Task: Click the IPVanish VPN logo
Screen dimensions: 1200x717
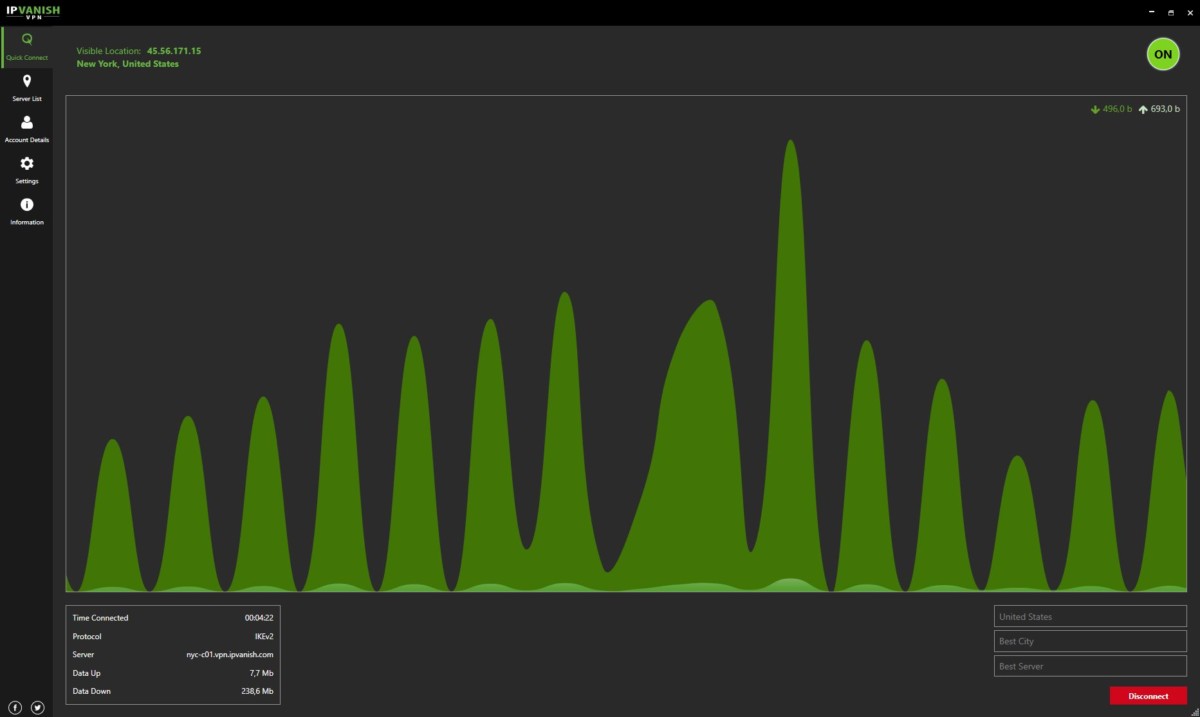Action: (33, 12)
